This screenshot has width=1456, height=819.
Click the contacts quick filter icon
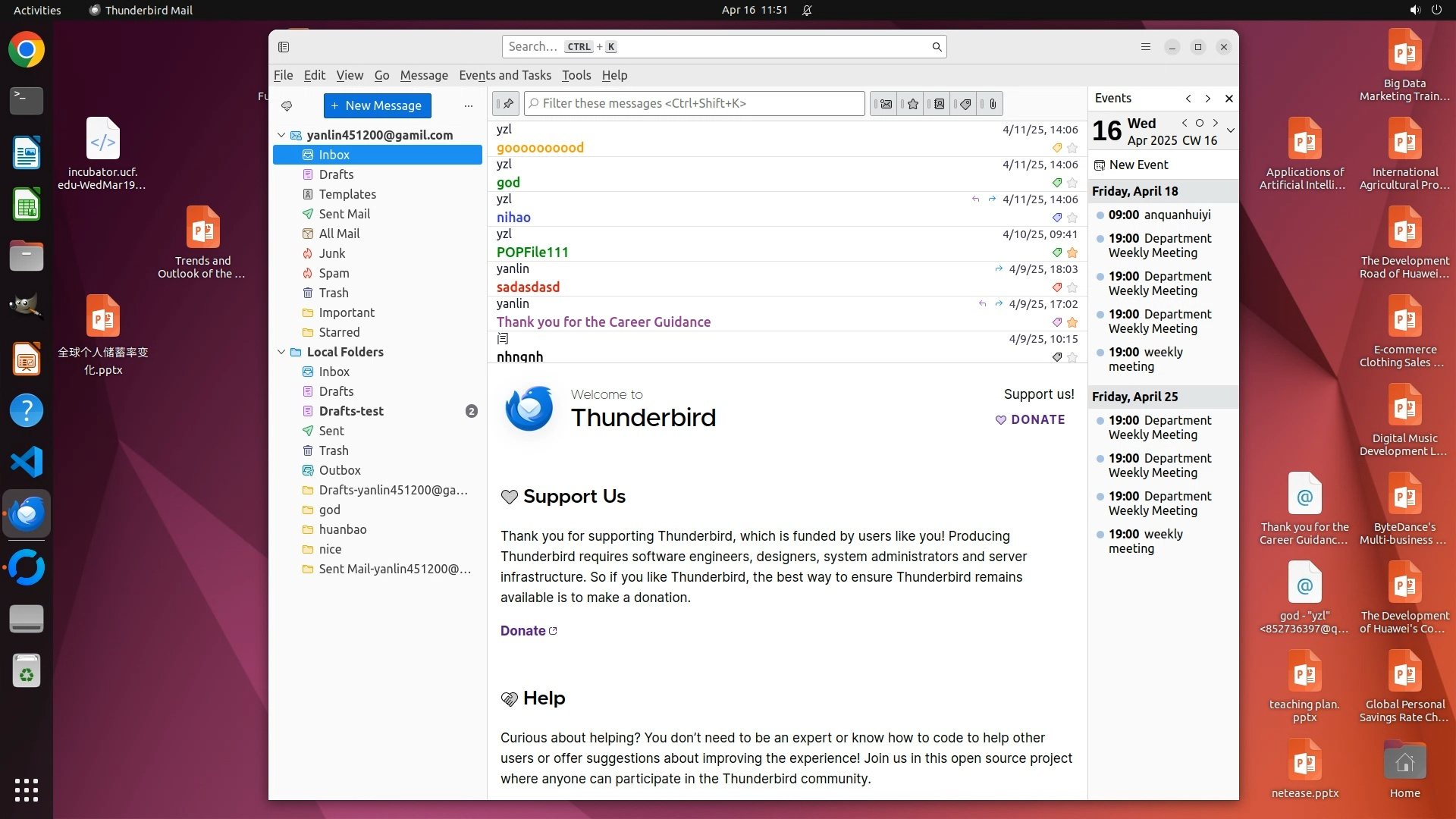click(939, 104)
